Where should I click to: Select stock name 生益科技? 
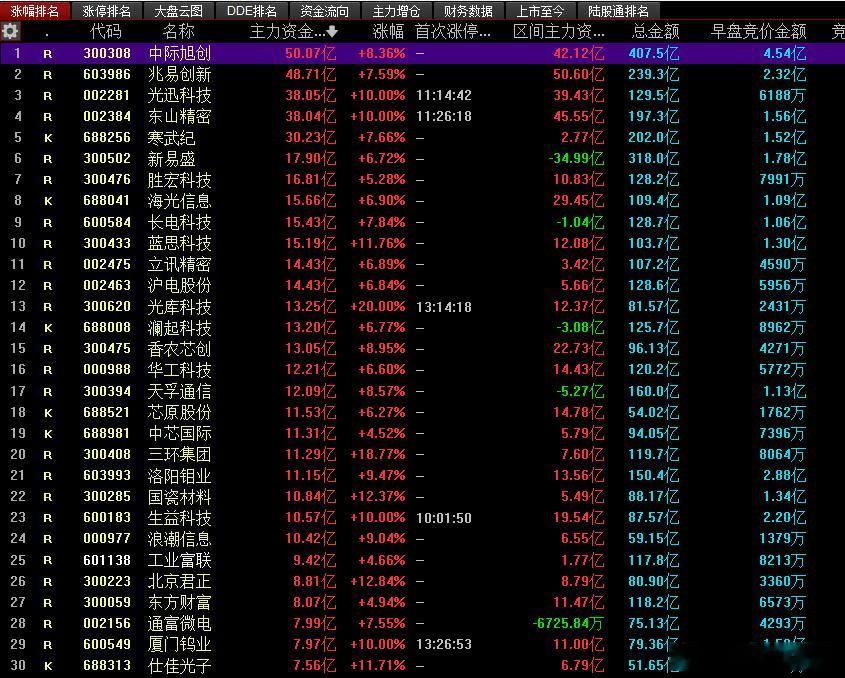click(179, 518)
